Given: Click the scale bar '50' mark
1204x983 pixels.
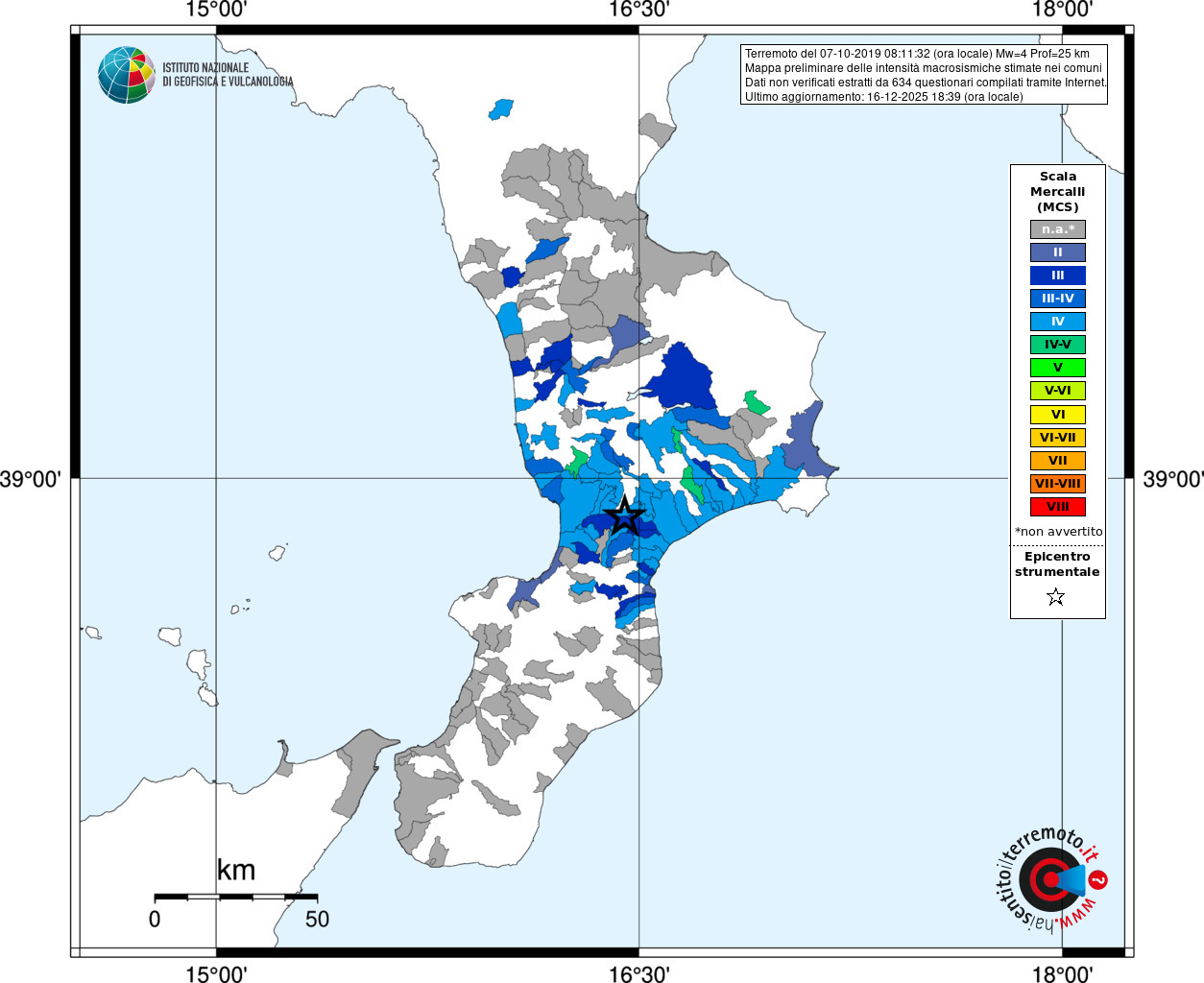Looking at the screenshot, I should pyautogui.click(x=317, y=919).
